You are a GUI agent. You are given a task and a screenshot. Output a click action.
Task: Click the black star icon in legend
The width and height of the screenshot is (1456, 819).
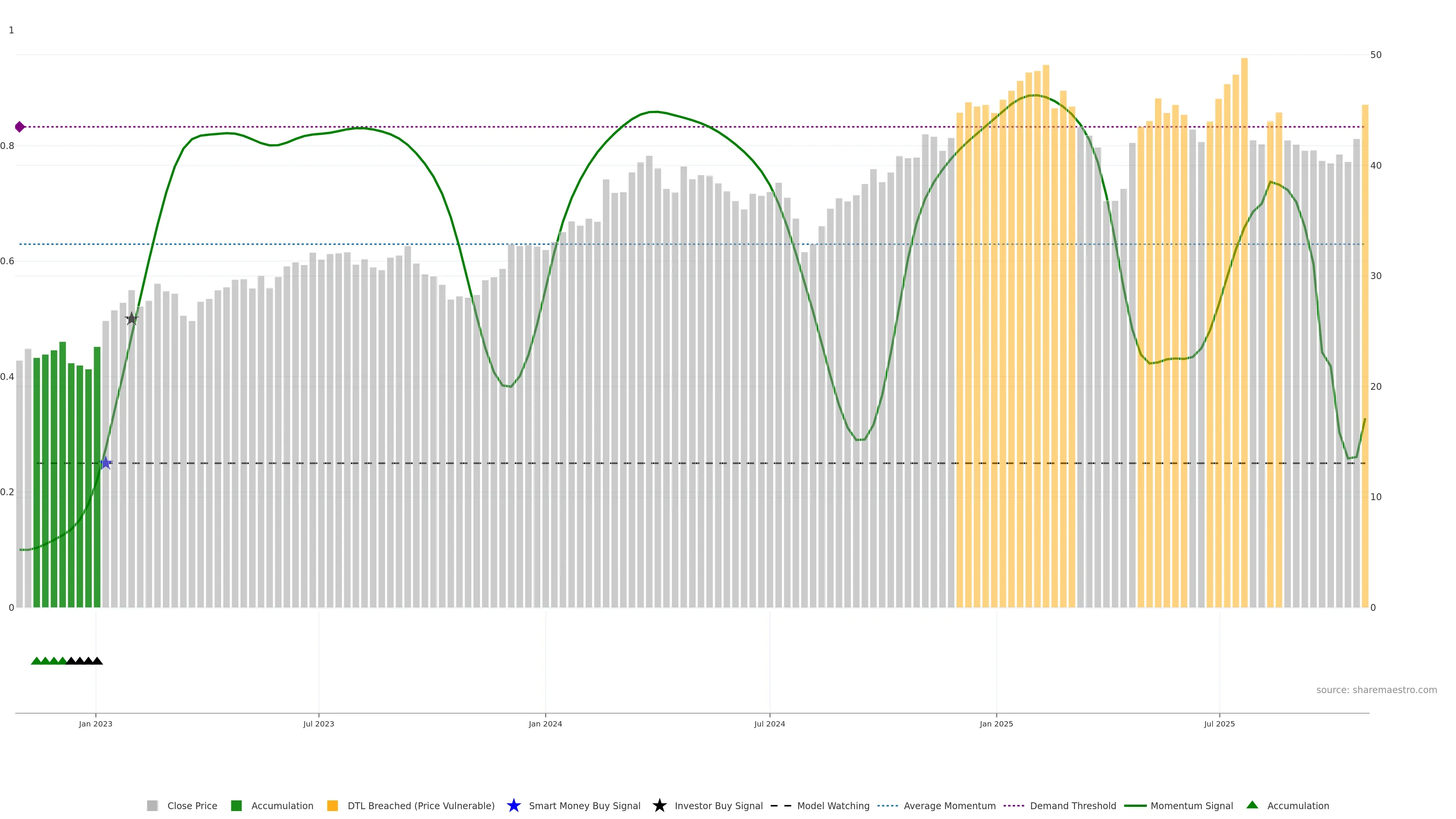coord(659,805)
